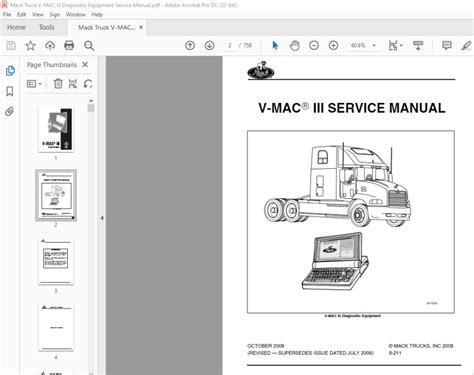Switch to the Tools tab
The height and width of the screenshot is (375, 474).
pyautogui.click(x=46, y=27)
